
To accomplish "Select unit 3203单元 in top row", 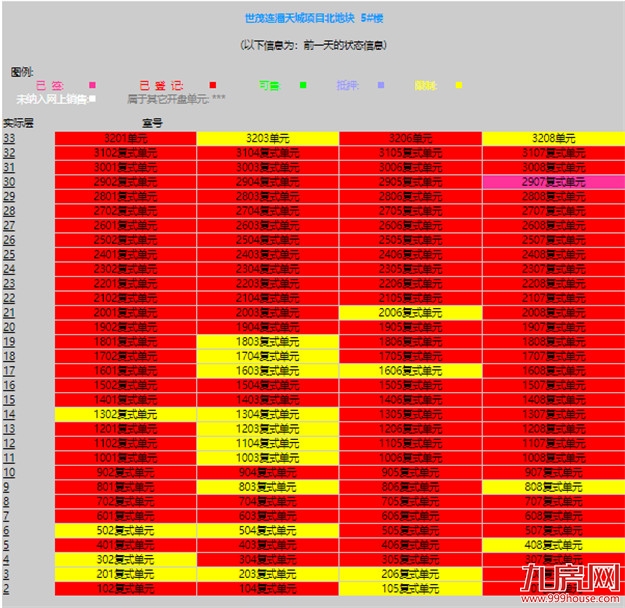I will tap(268, 138).
